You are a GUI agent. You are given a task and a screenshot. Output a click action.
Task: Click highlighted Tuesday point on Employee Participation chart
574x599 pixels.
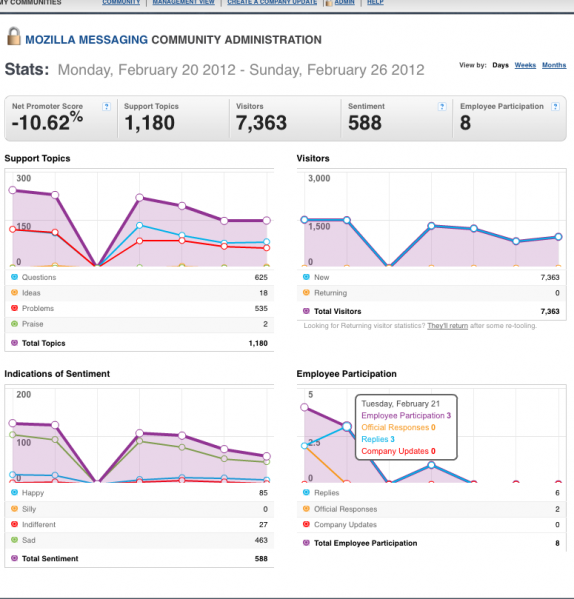tap(347, 426)
